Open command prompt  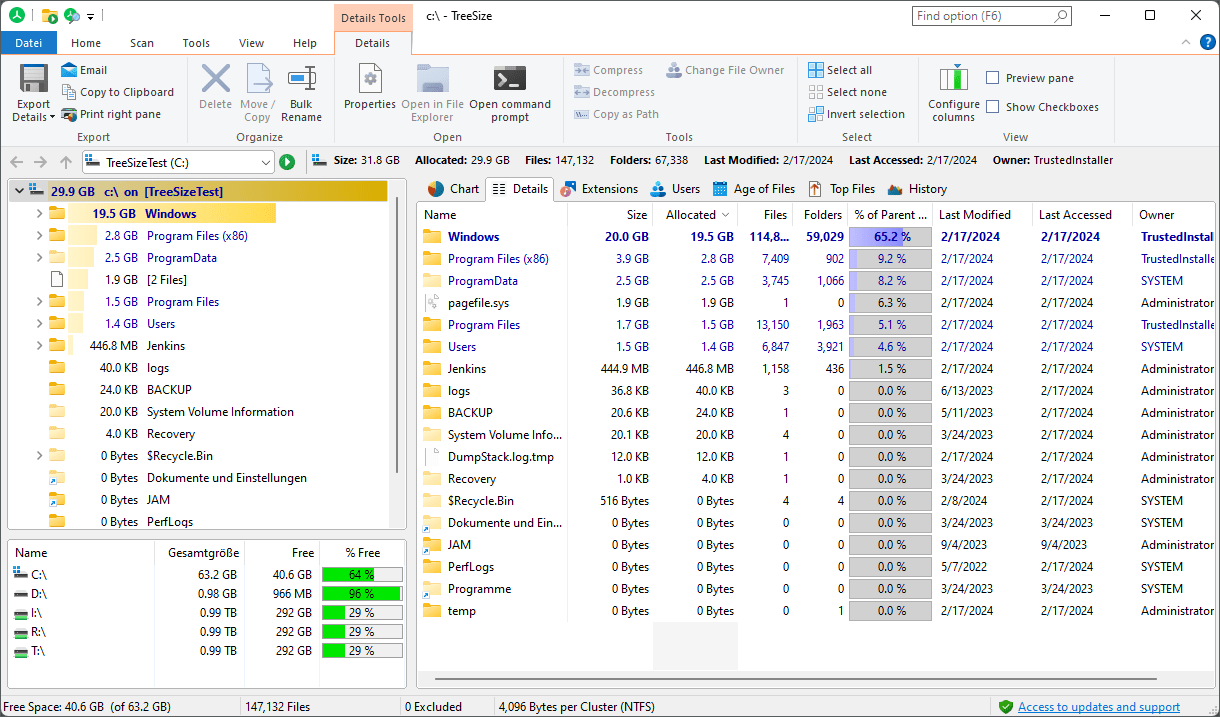pyautogui.click(x=510, y=93)
